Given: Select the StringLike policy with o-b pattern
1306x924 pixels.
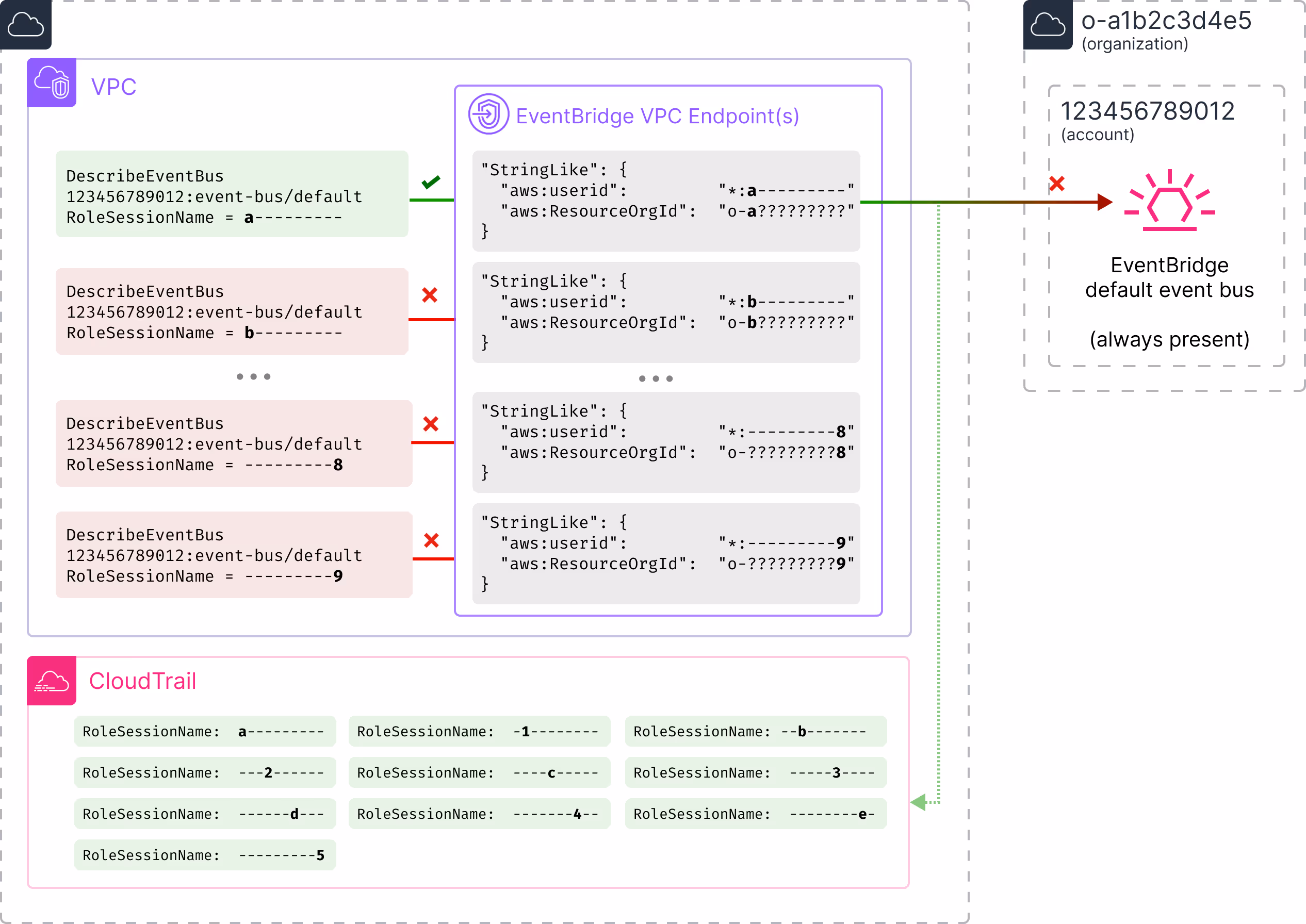Looking at the screenshot, I should pos(666,312).
